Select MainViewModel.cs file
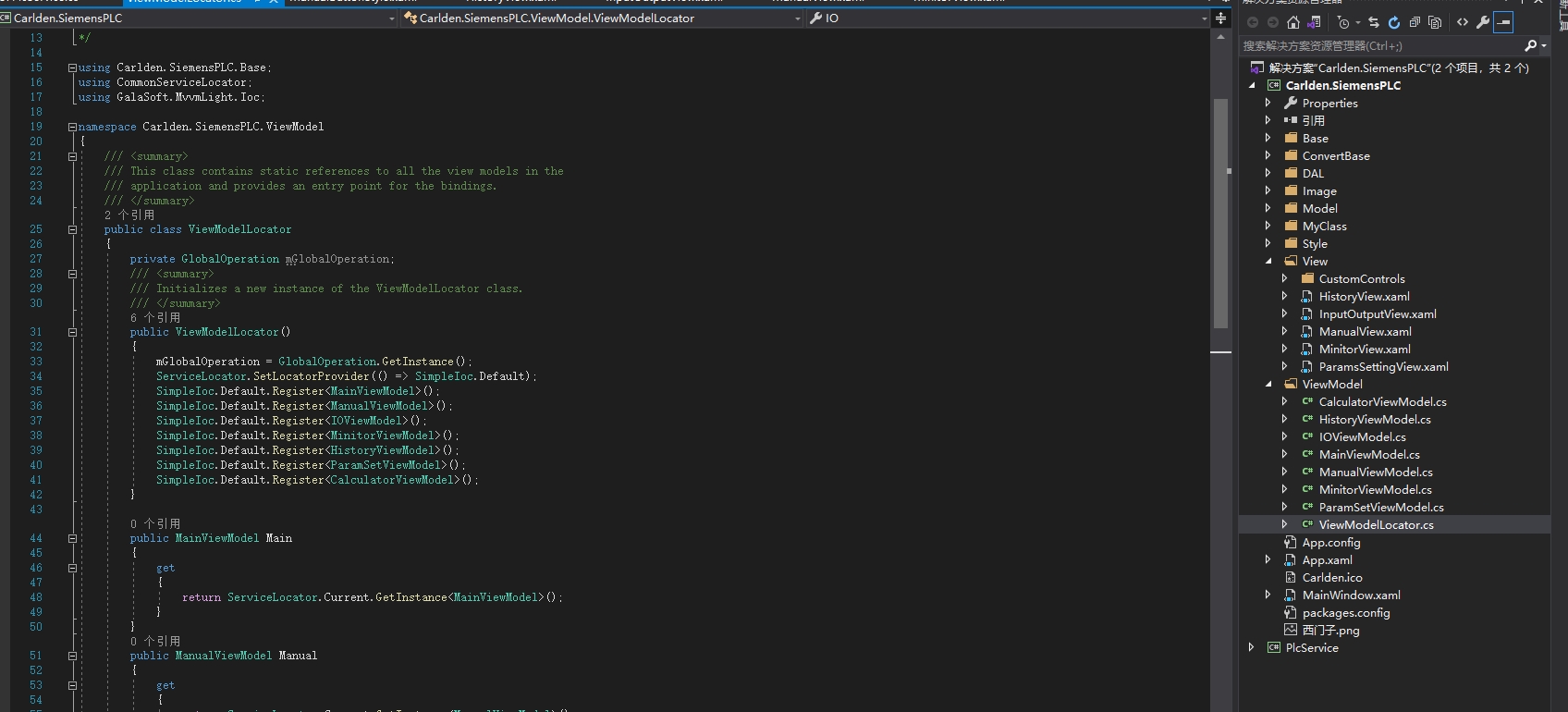1568x712 pixels. point(1369,454)
